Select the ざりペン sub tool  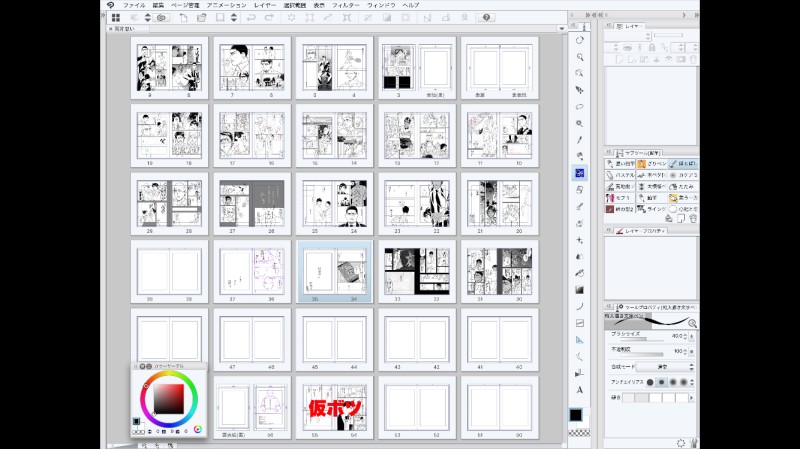(x=652, y=164)
